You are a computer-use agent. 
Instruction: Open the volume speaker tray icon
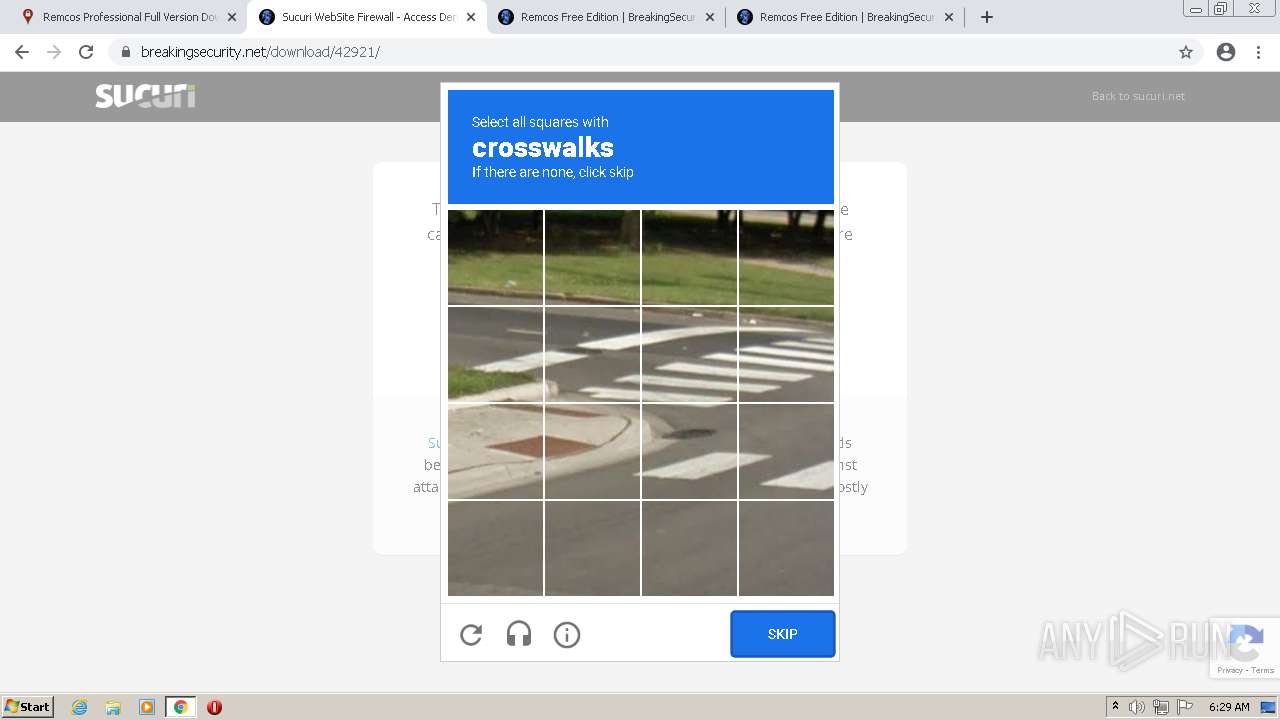1136,707
